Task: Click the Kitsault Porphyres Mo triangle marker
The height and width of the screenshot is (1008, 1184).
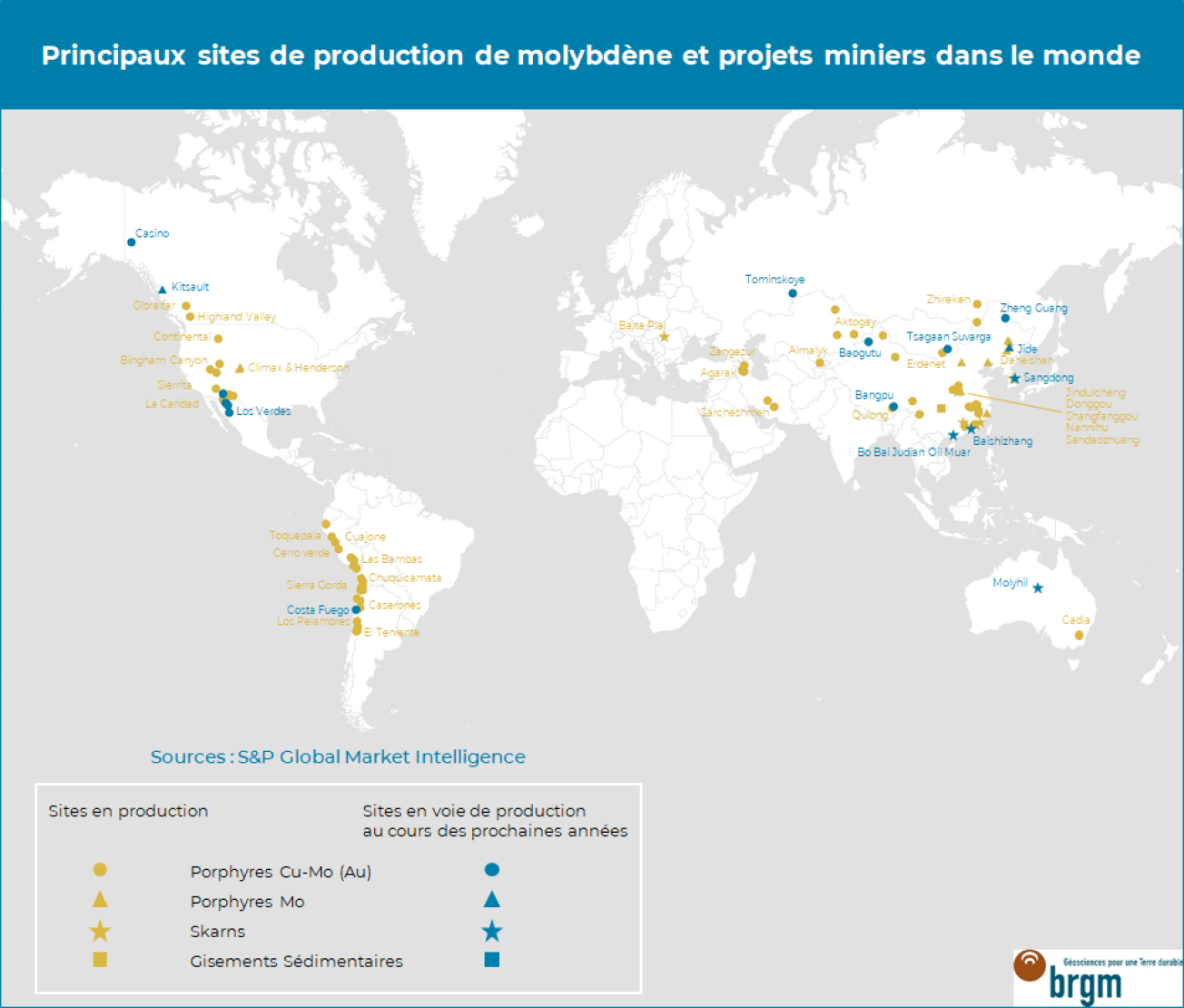Action: (163, 290)
